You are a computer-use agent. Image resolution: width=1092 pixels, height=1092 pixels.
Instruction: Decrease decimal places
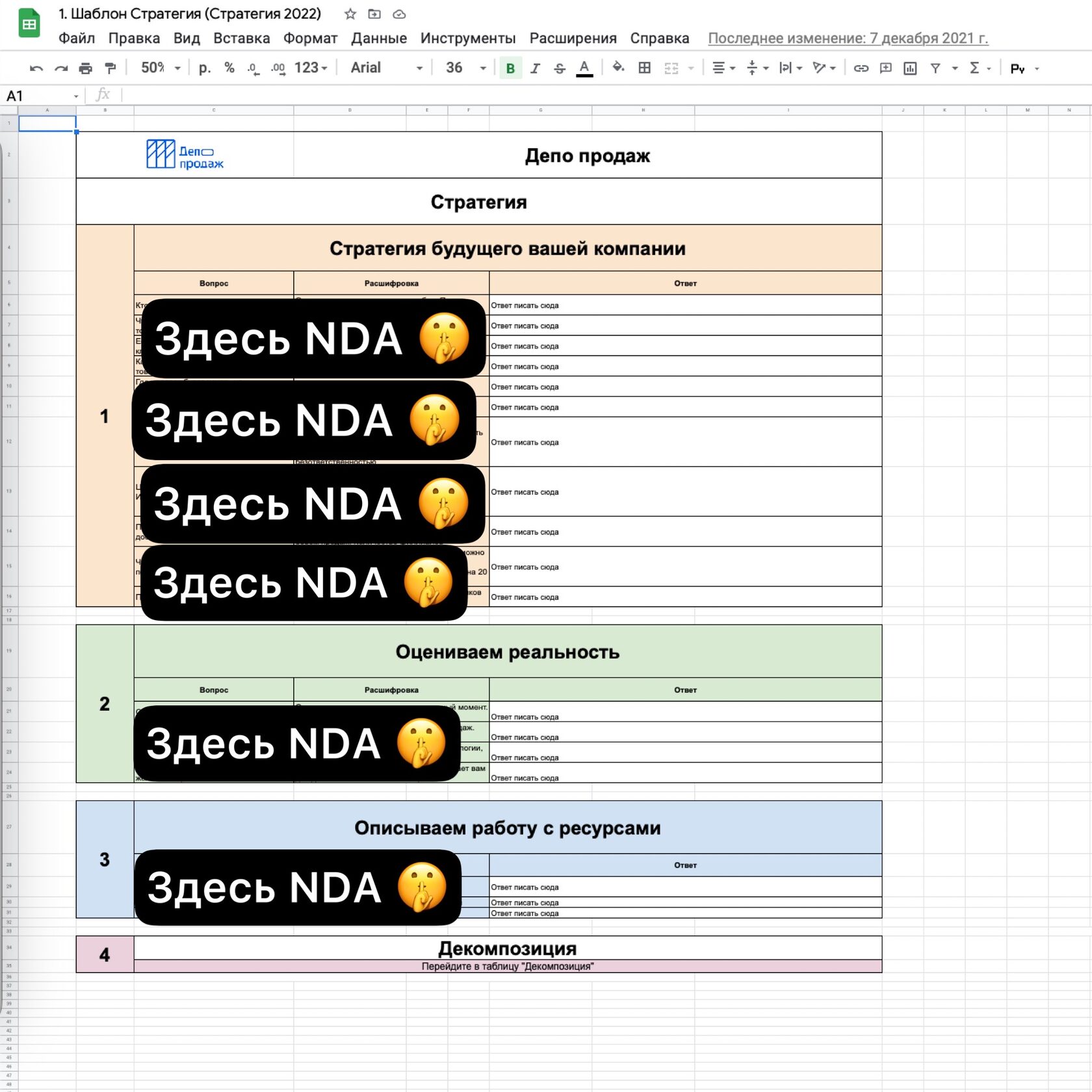click(253, 68)
